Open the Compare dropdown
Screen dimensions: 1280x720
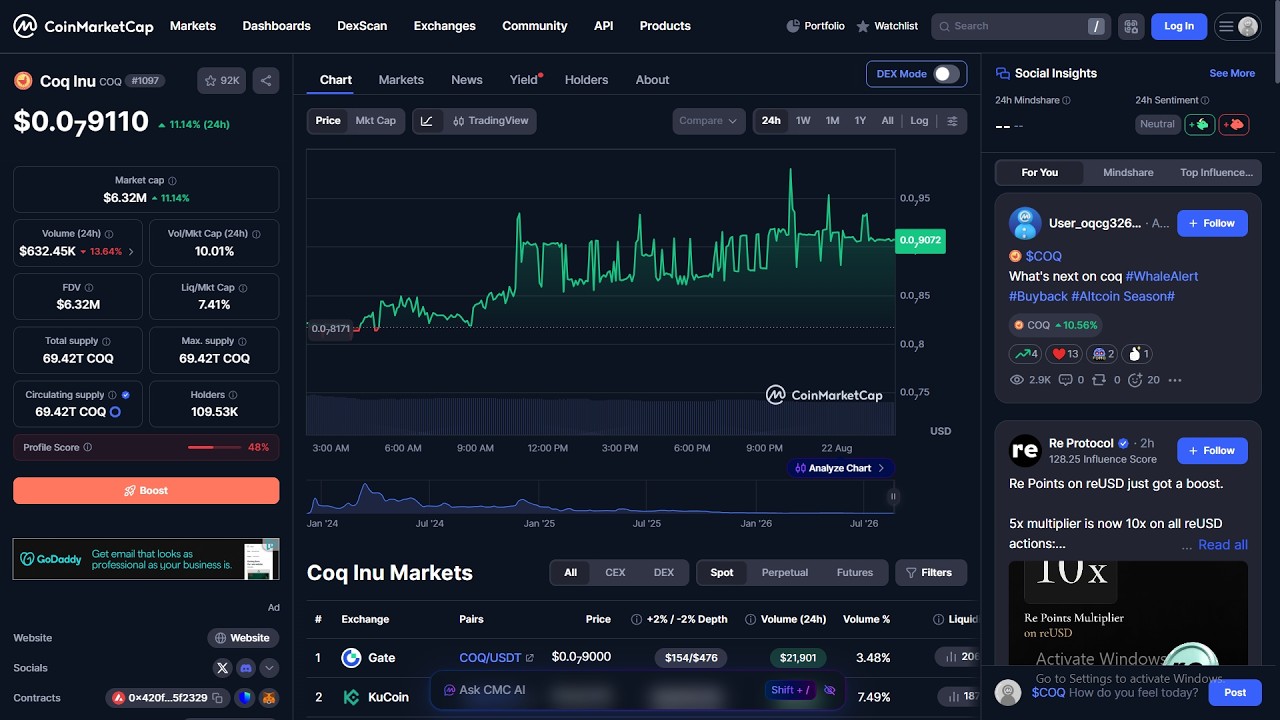click(x=708, y=121)
